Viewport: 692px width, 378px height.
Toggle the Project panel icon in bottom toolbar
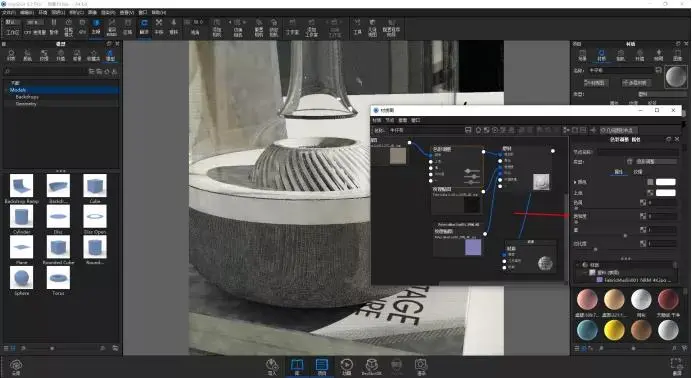coord(322,367)
